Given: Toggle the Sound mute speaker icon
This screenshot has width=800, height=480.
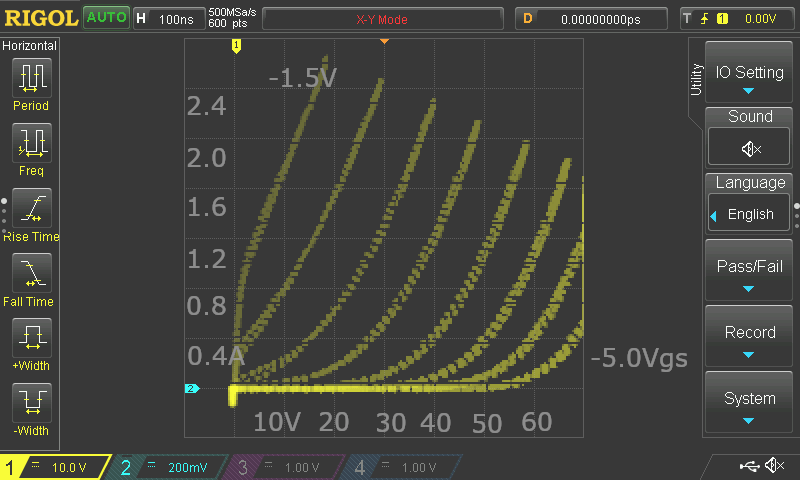Looking at the screenshot, I should (749, 149).
